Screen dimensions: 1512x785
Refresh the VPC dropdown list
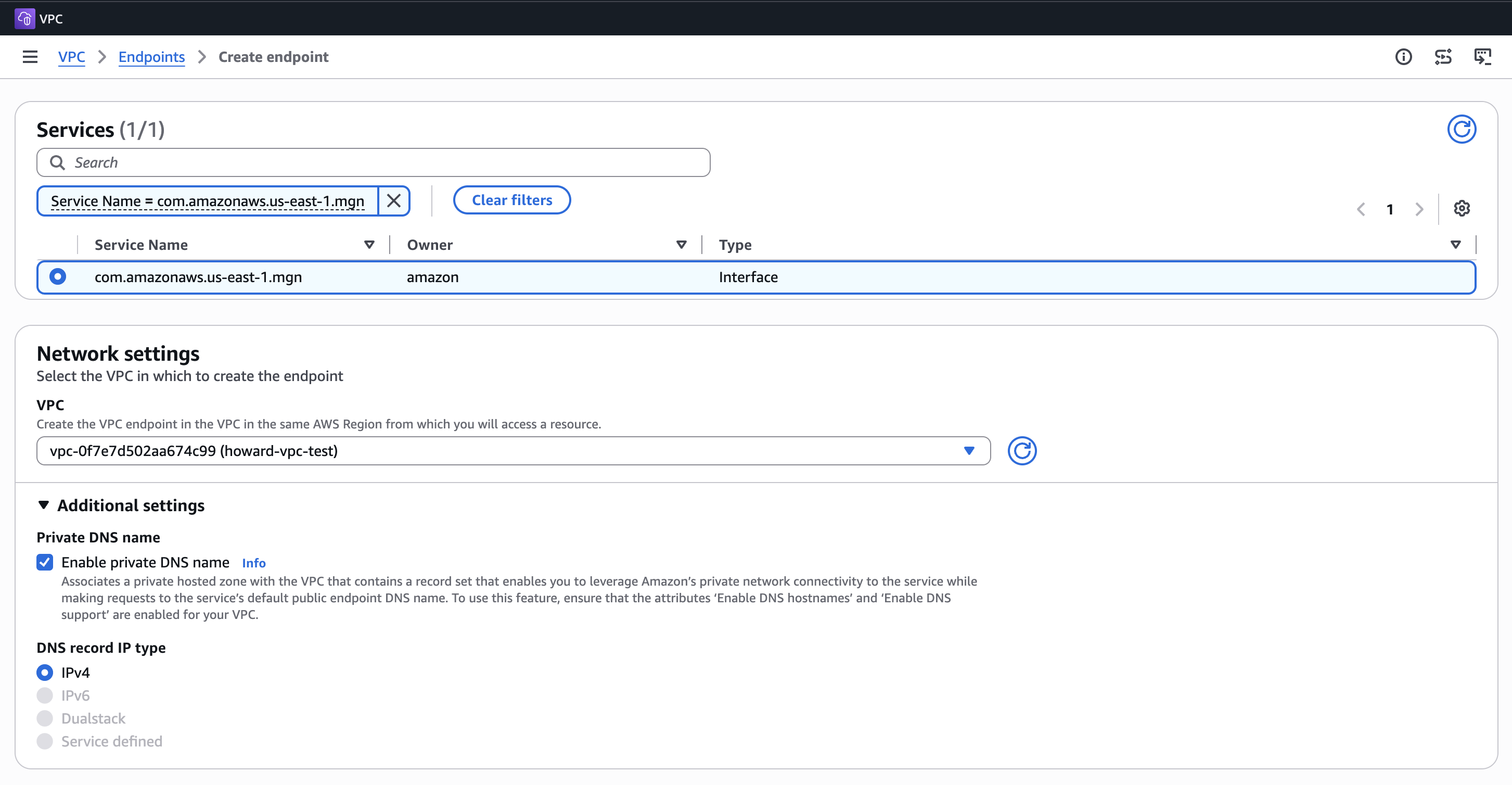1022,451
